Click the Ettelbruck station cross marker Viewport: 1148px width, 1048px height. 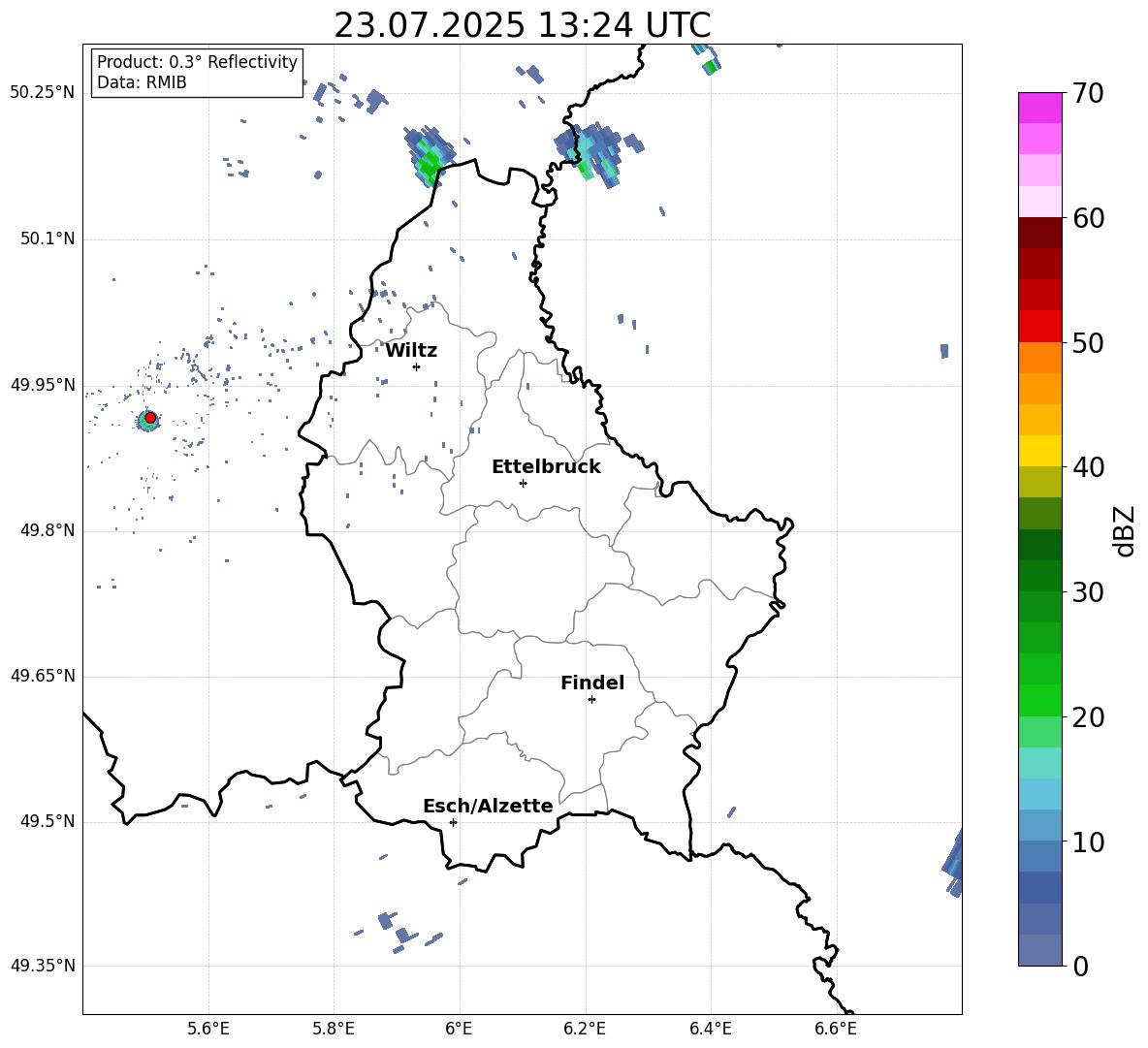[523, 483]
